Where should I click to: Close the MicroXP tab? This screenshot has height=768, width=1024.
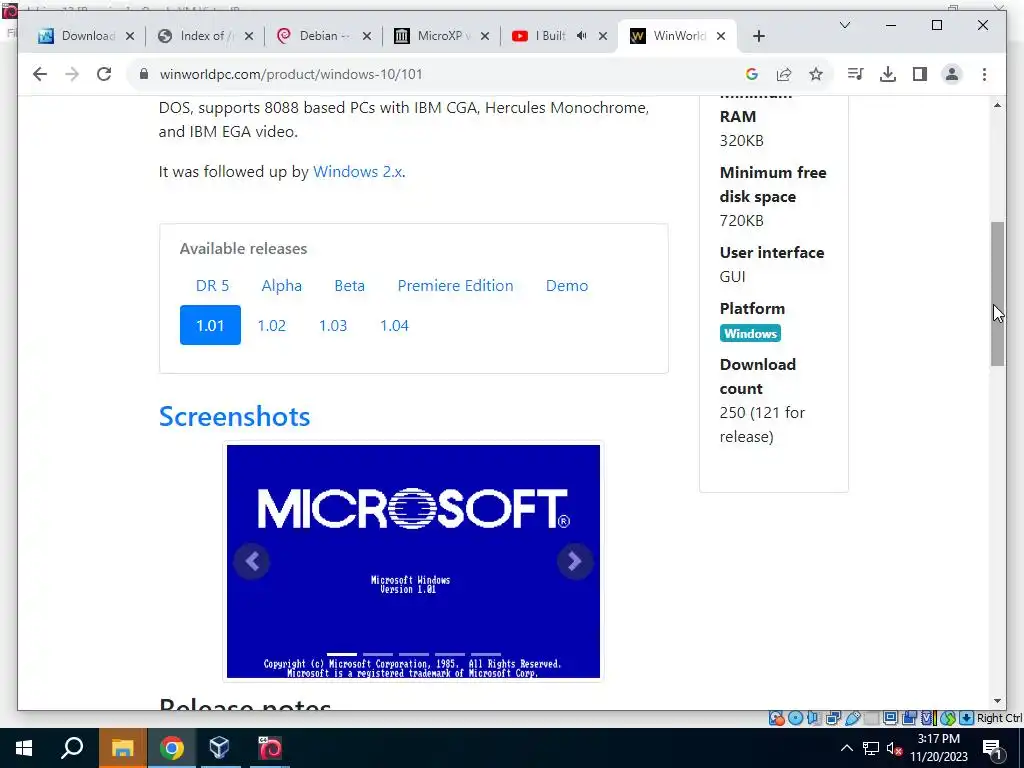click(485, 36)
